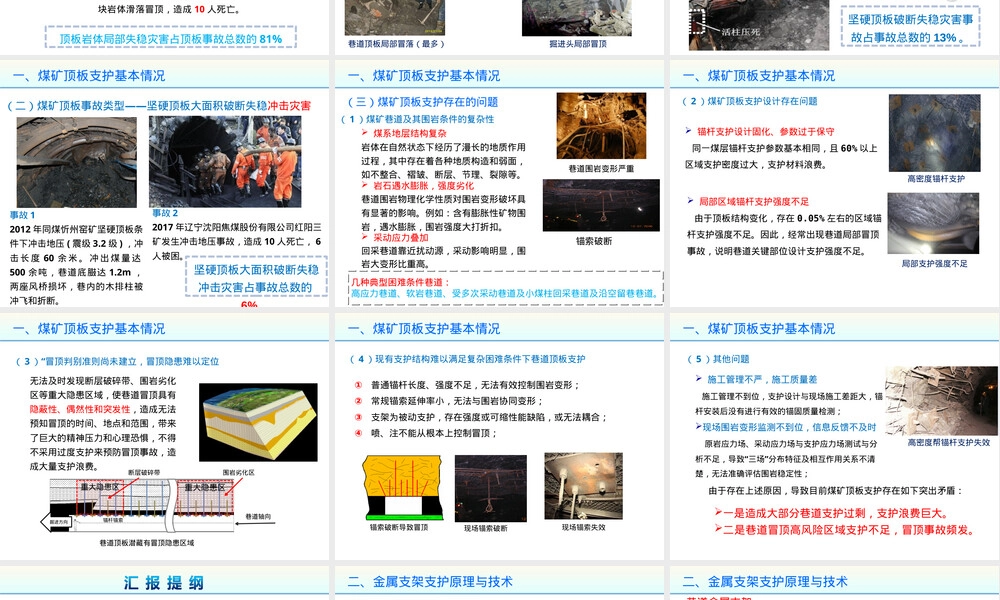Select item ① 普通锚杆长度、强度不足
The width and height of the screenshot is (1000, 600).
tap(475, 385)
